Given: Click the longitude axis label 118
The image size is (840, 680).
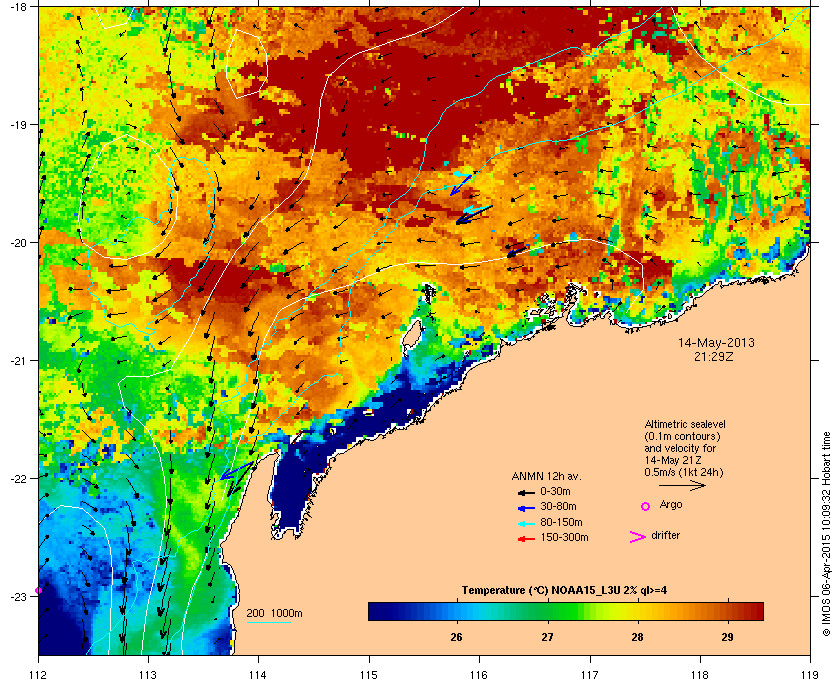Looking at the screenshot, I should [700, 674].
